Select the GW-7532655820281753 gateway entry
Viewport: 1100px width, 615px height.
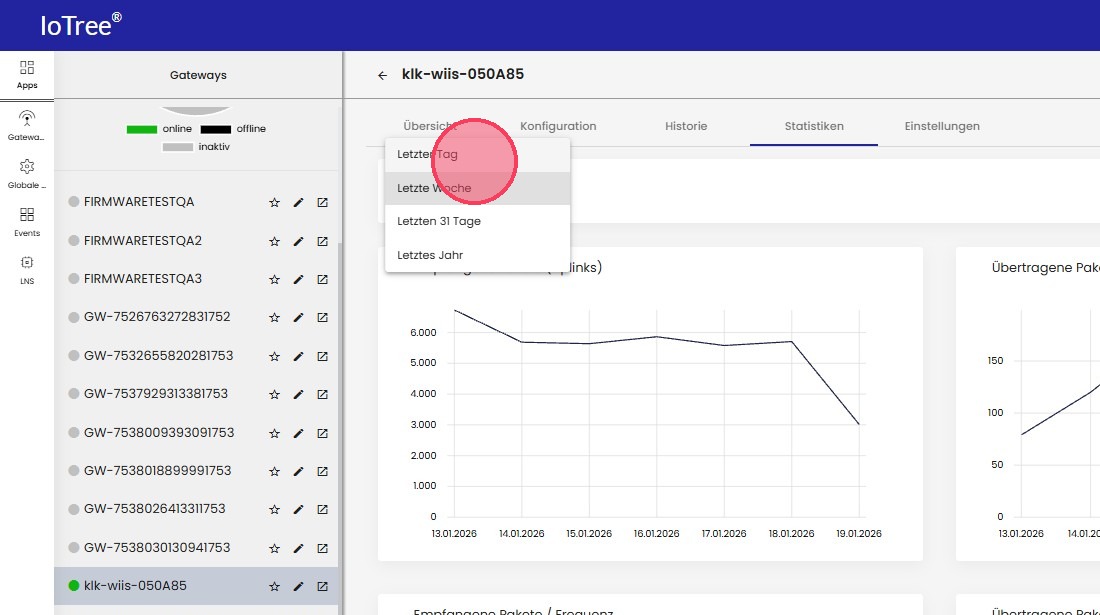(158, 356)
